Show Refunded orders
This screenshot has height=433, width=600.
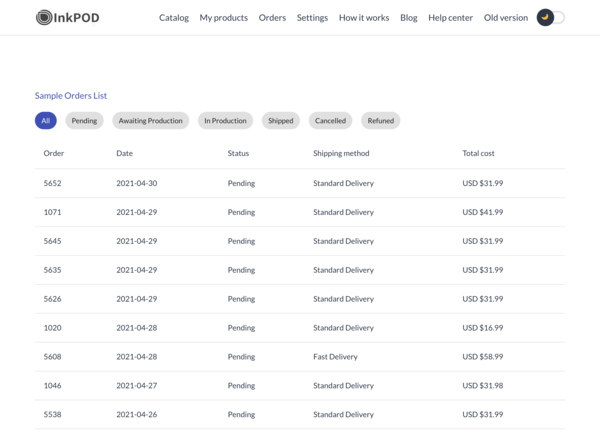380,120
